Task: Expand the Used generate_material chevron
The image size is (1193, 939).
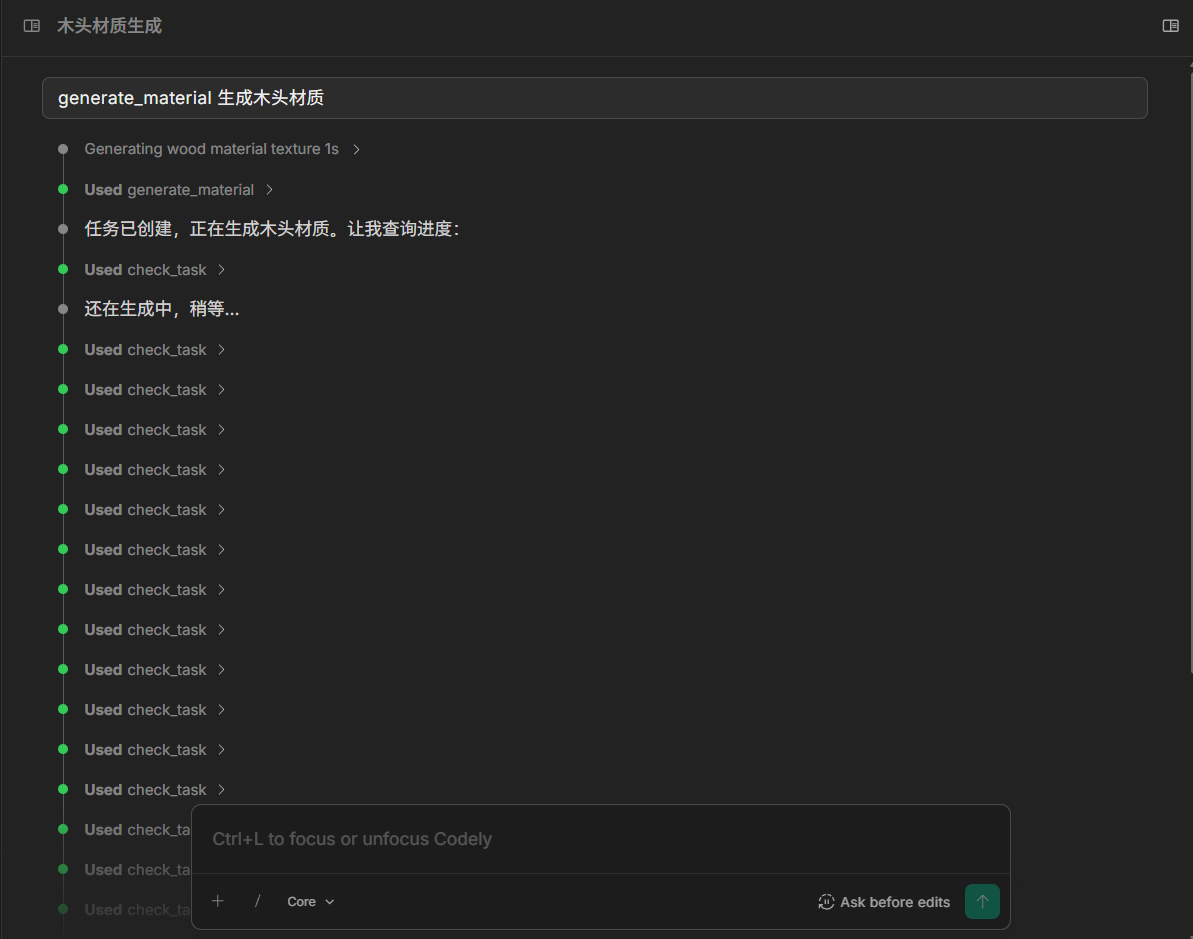Action: [x=269, y=189]
